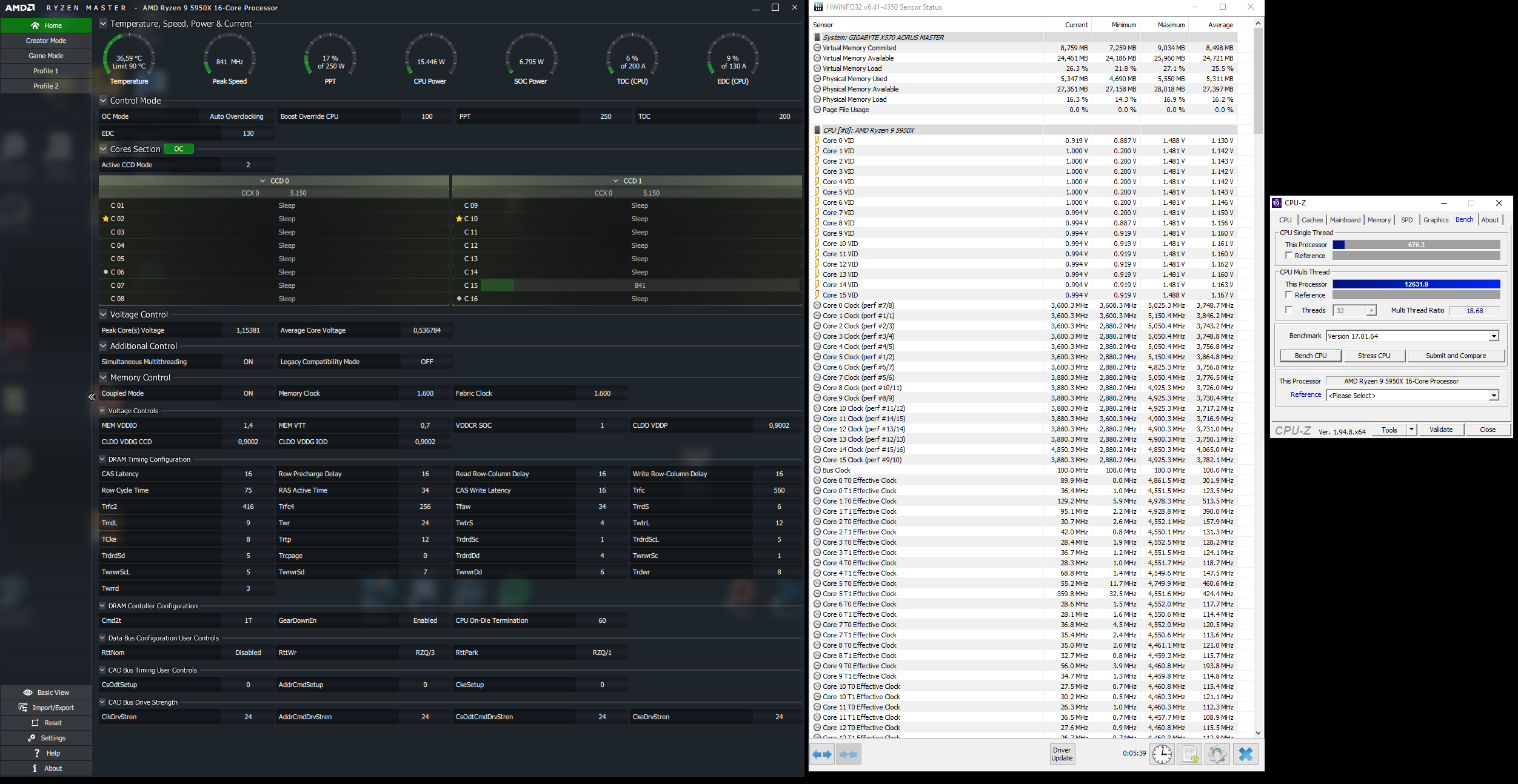Click the About info icon
Screen dimensions: 1518x784
click(35, 768)
